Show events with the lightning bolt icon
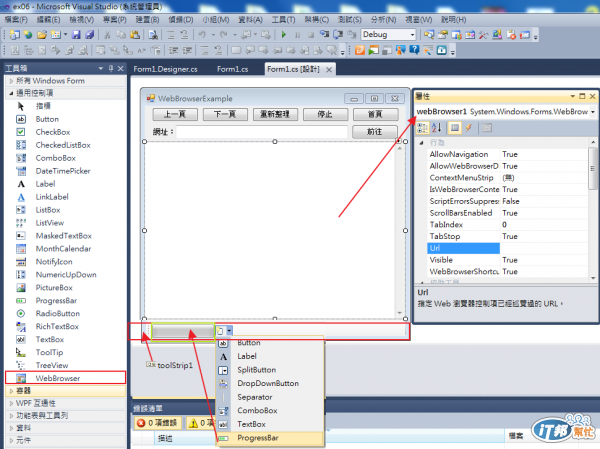The image size is (600, 449). [x=469, y=127]
